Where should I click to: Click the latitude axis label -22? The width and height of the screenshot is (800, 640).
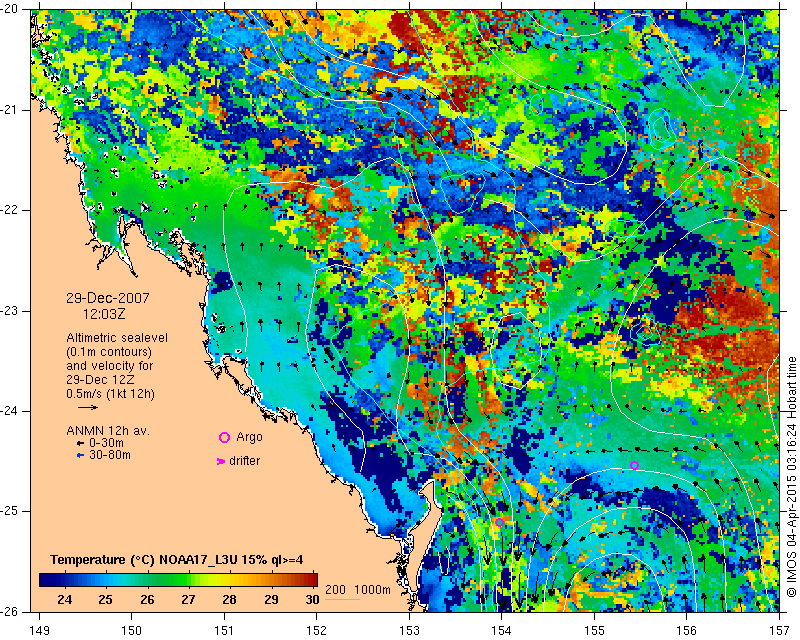[10, 210]
